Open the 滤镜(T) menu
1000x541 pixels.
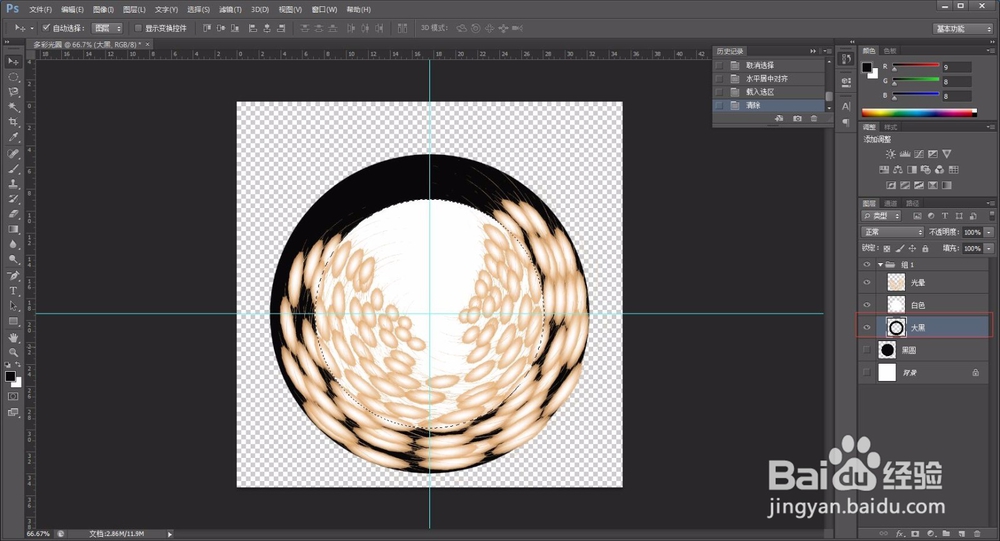click(x=230, y=10)
